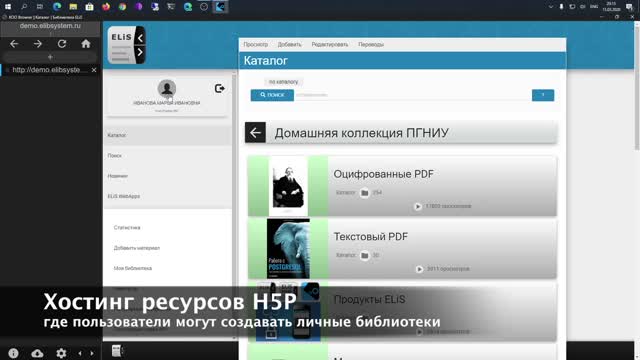Viewport: 640px width, 360px height.
Task: Click the Оцифрованные PDF cover thumbnail
Action: click(288, 186)
